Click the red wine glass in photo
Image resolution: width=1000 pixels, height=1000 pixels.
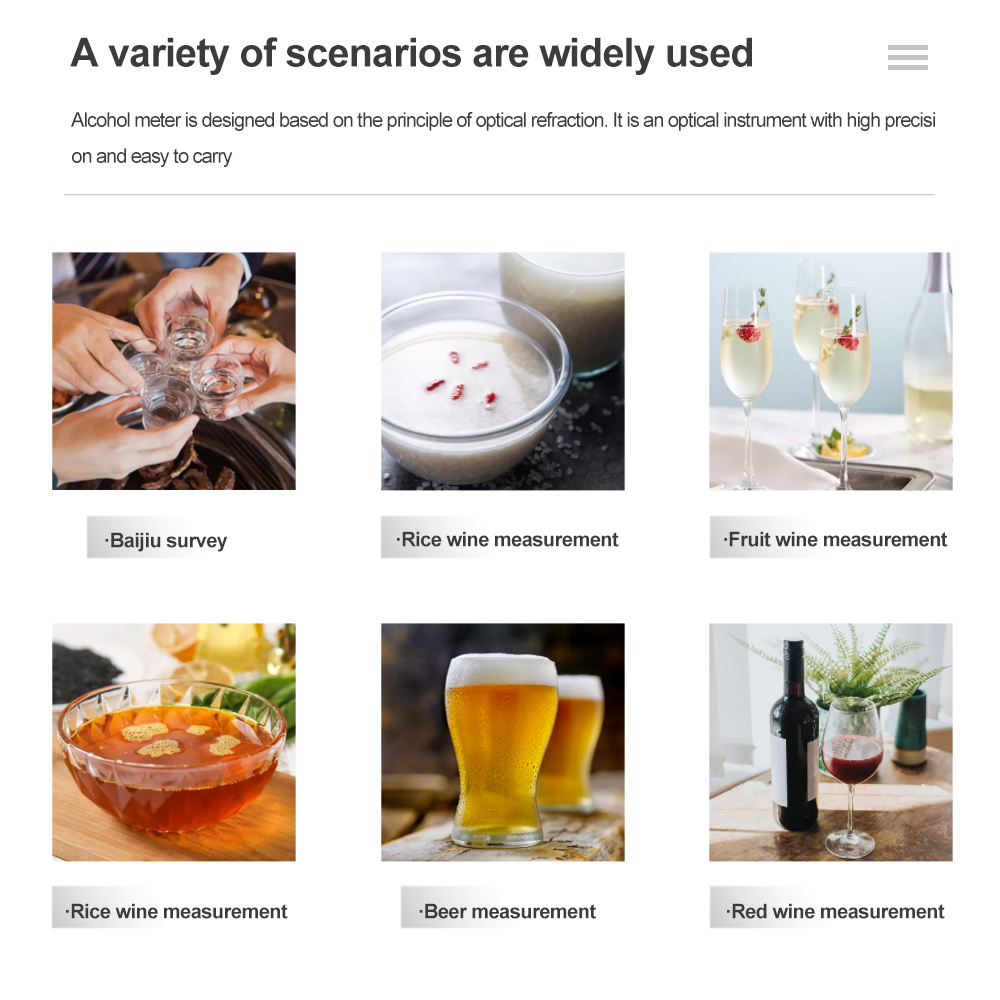coord(852,777)
